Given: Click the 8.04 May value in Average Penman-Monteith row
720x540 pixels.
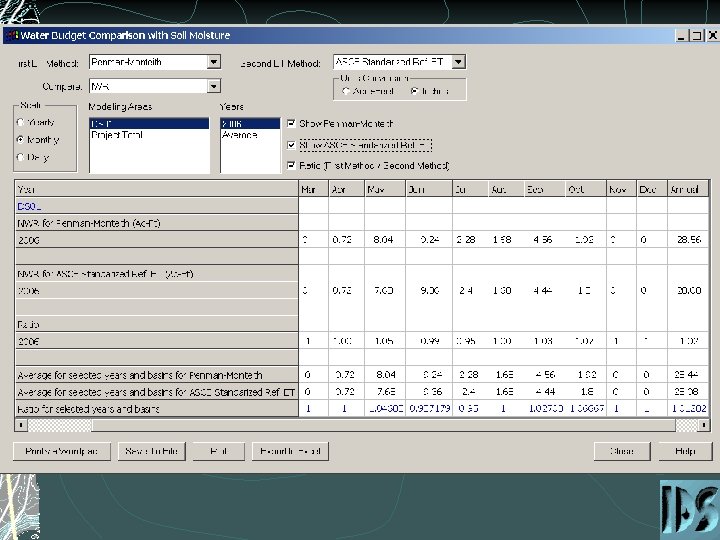Looking at the screenshot, I should click(385, 375).
